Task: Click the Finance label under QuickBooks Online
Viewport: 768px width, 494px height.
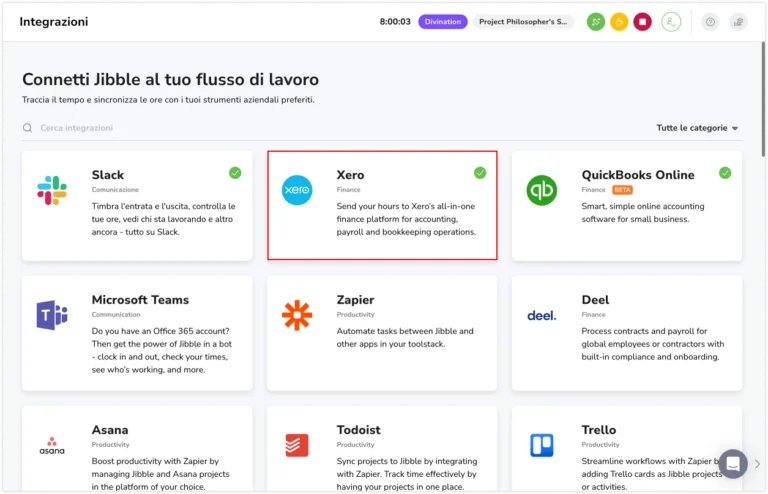Action: (594, 189)
